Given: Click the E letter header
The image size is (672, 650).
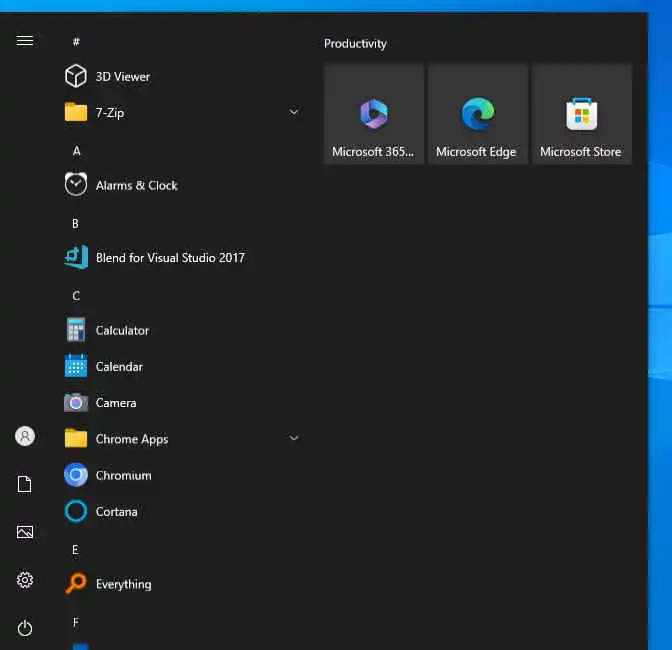Looking at the screenshot, I should [x=75, y=550].
